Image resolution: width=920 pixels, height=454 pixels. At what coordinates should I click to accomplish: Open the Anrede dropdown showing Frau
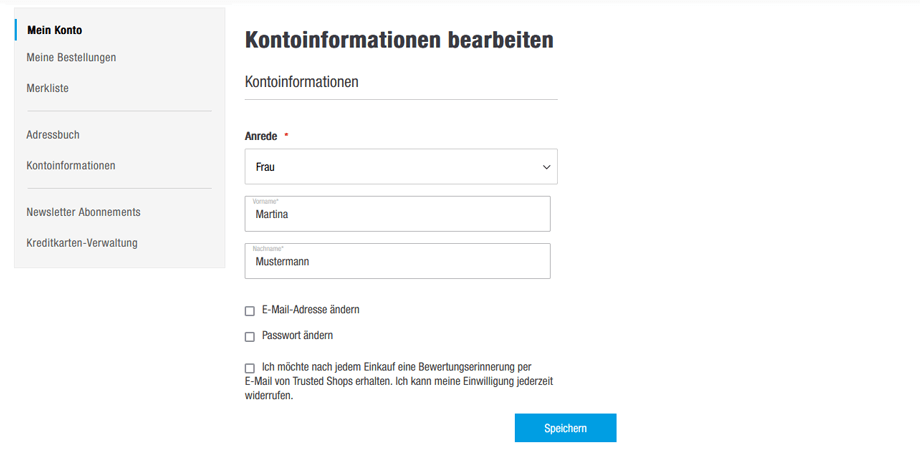point(400,167)
